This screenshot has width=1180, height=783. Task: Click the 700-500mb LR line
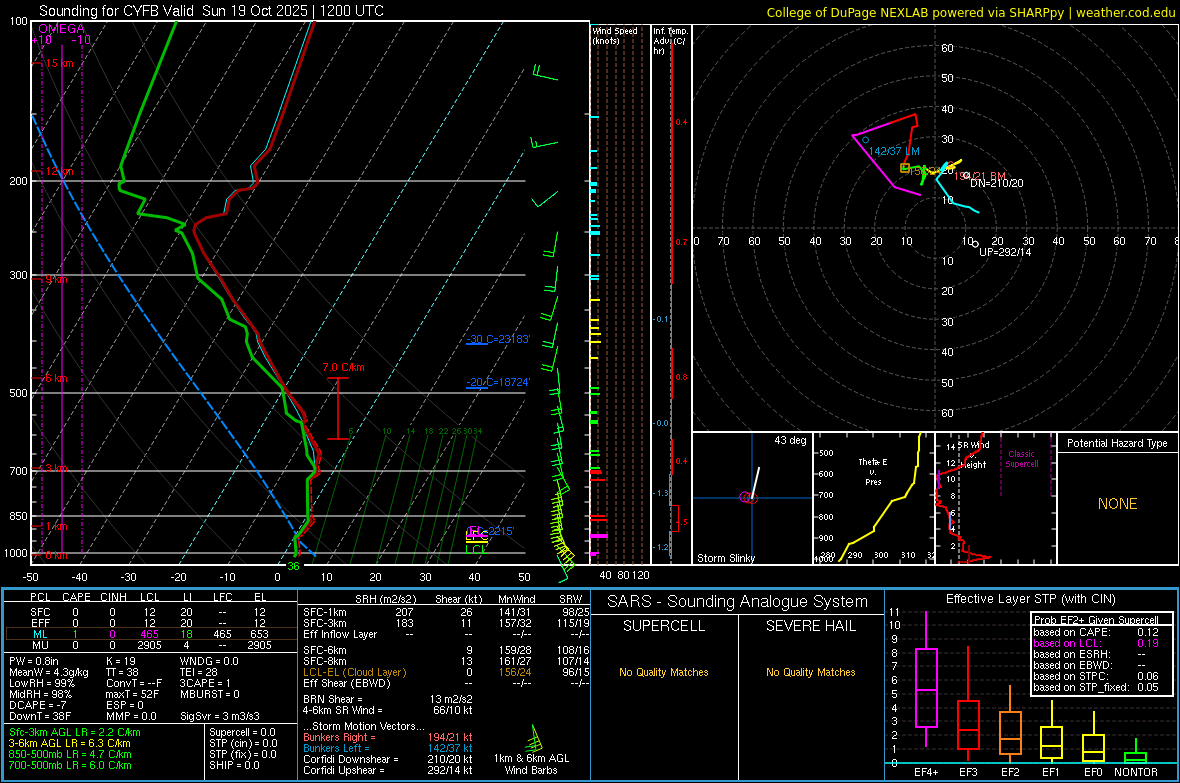[x=70, y=766]
